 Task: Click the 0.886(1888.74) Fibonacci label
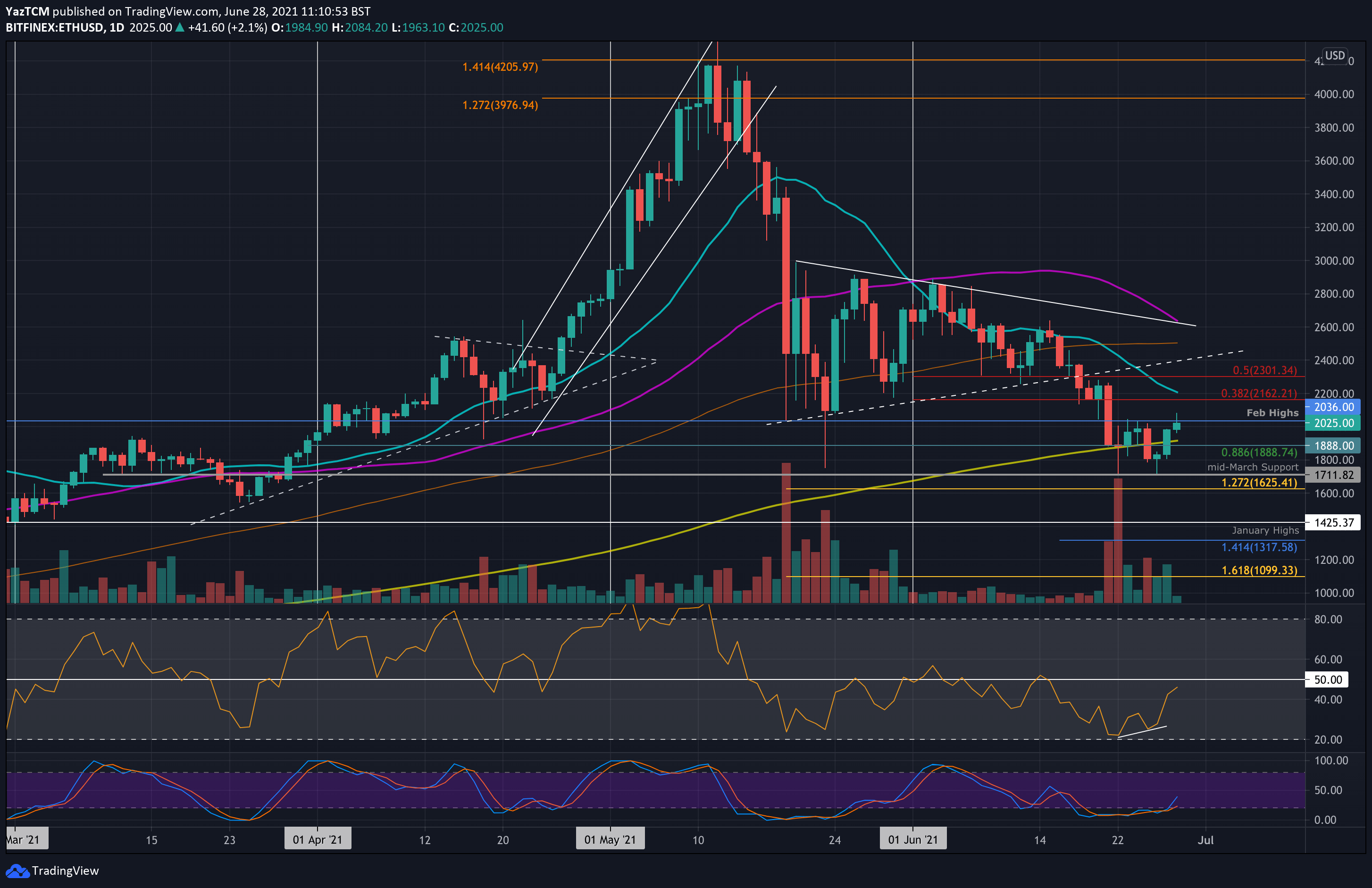1258,452
